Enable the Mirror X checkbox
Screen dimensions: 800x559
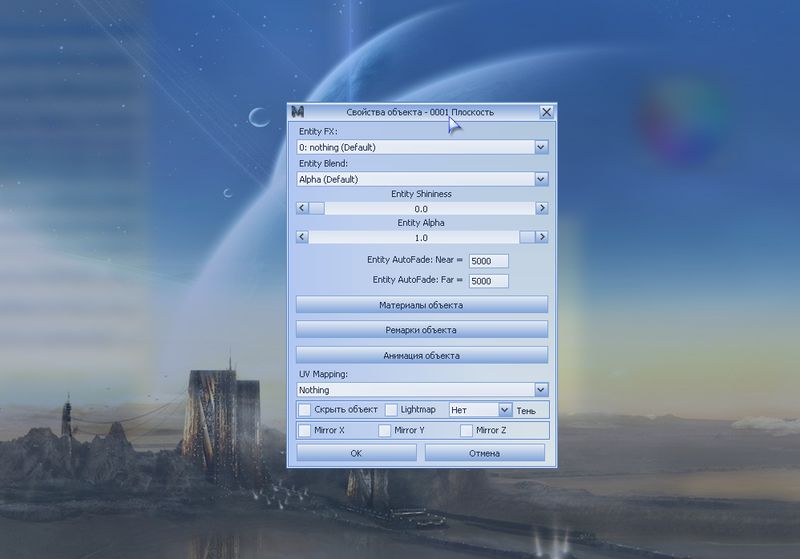[x=304, y=431]
